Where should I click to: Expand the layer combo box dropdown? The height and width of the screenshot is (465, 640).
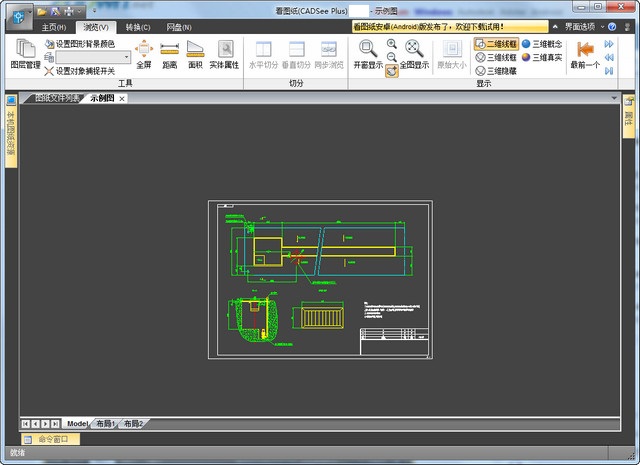(126, 58)
